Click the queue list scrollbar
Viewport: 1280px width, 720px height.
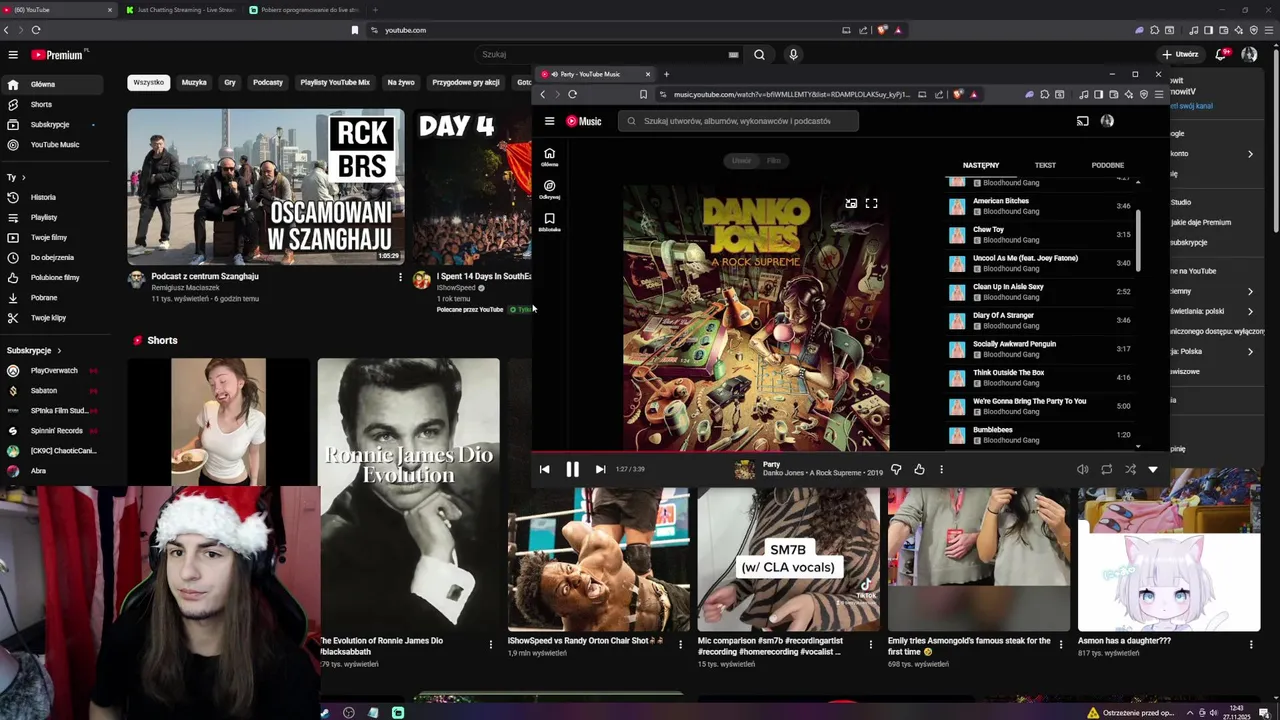[1138, 240]
